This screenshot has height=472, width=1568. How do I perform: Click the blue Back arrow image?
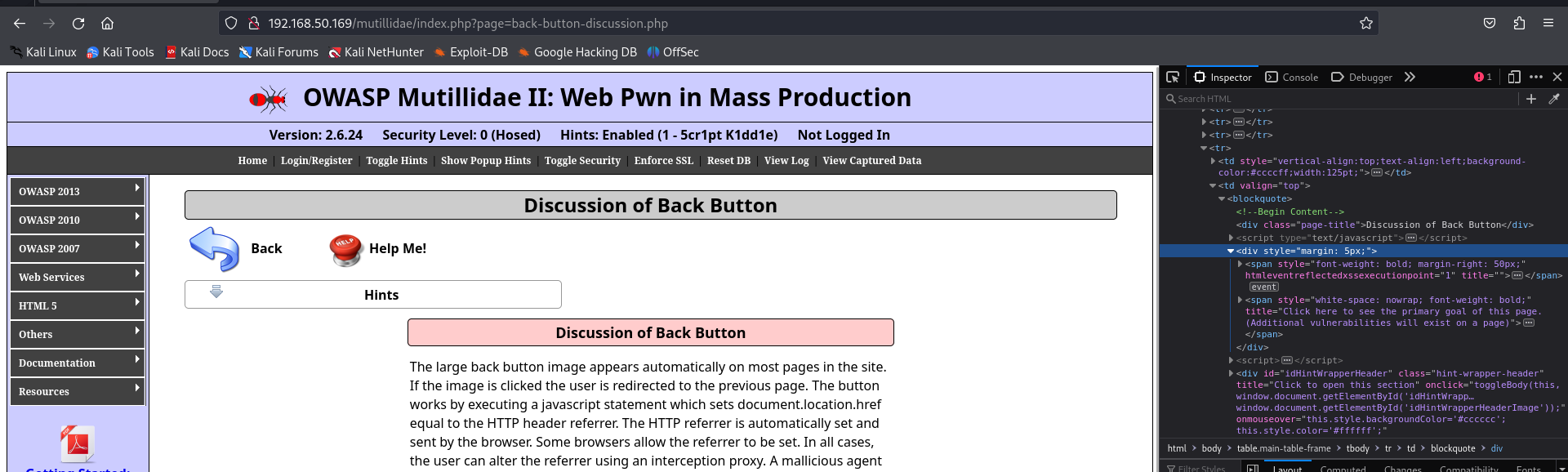coord(215,248)
